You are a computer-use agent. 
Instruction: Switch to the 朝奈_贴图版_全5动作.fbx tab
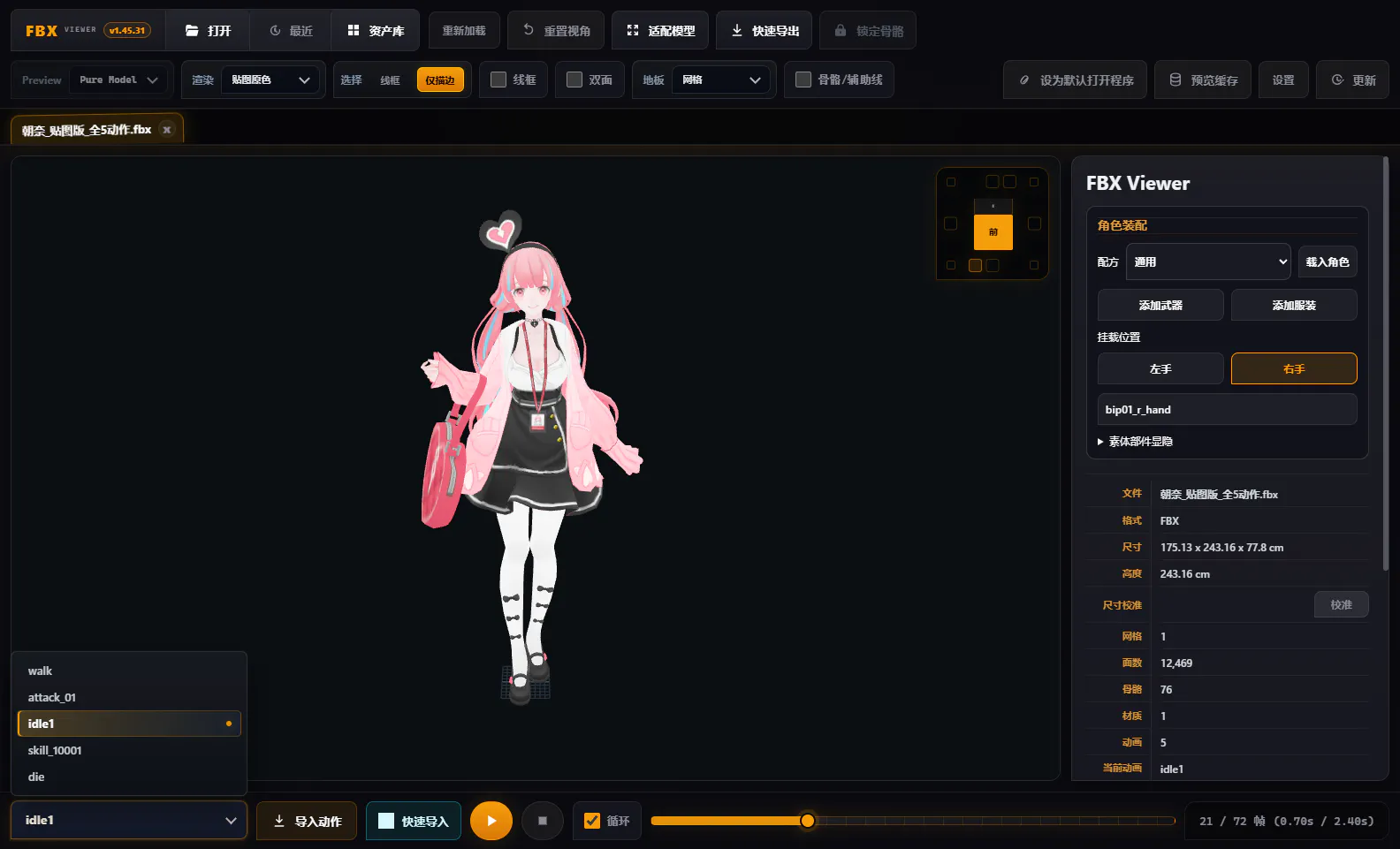tap(87, 130)
